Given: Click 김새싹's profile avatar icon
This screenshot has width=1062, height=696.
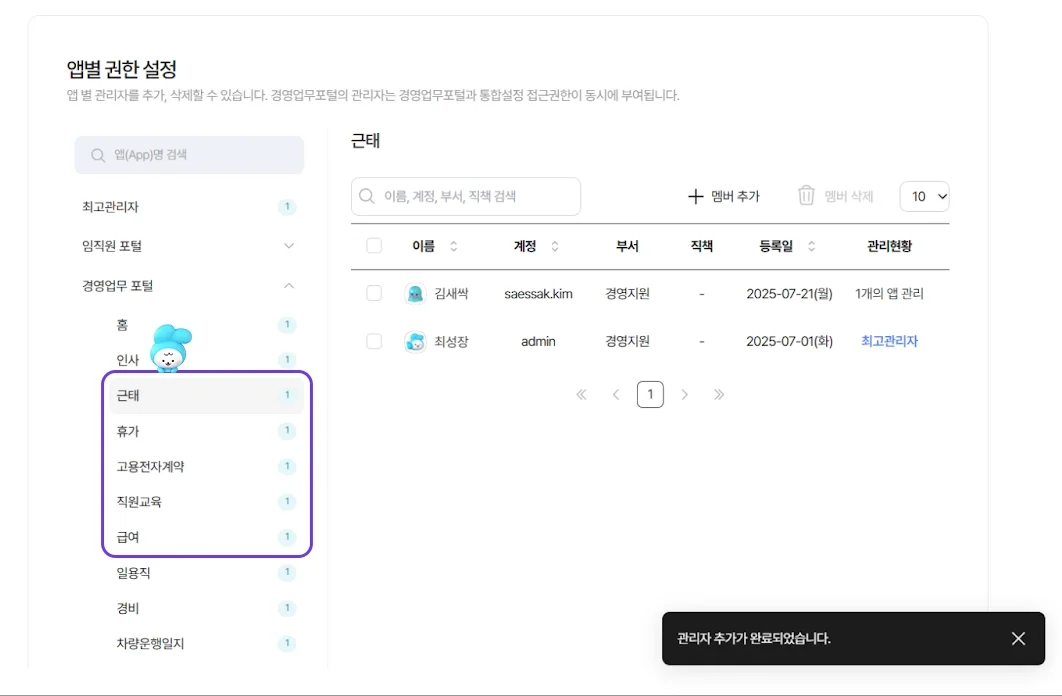Looking at the screenshot, I should (x=416, y=293).
